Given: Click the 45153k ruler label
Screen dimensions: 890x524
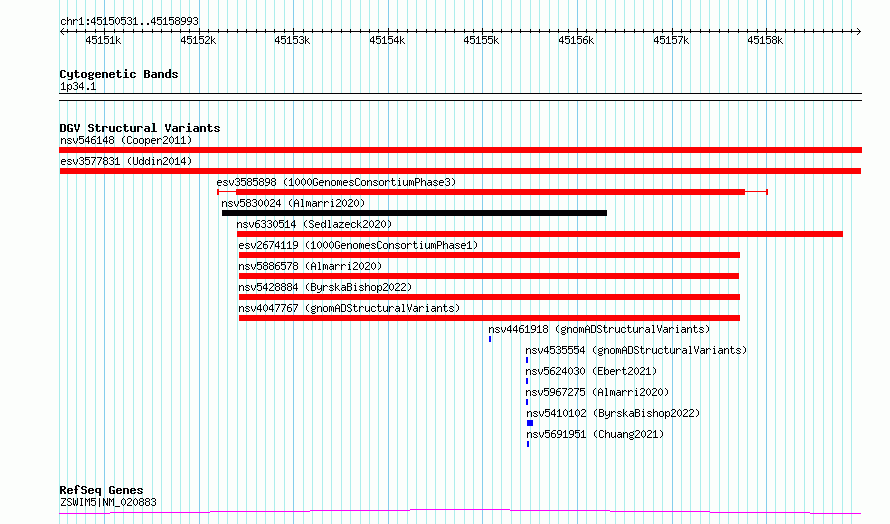Looking at the screenshot, I should 292,40.
